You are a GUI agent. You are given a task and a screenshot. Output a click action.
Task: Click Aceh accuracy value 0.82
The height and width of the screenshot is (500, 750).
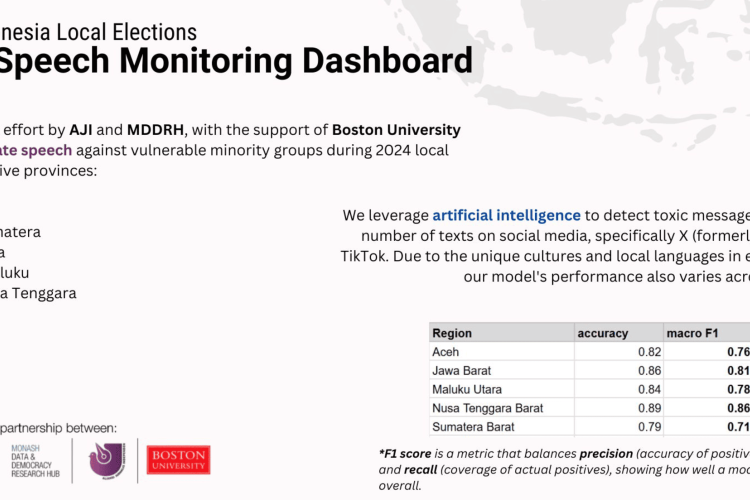[648, 352]
